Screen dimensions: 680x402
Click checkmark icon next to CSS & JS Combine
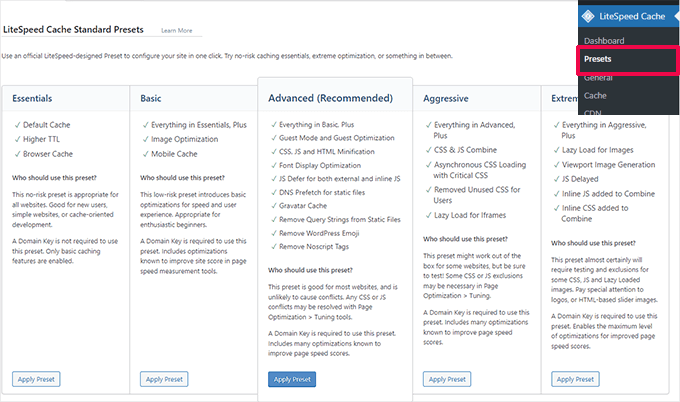428,157
